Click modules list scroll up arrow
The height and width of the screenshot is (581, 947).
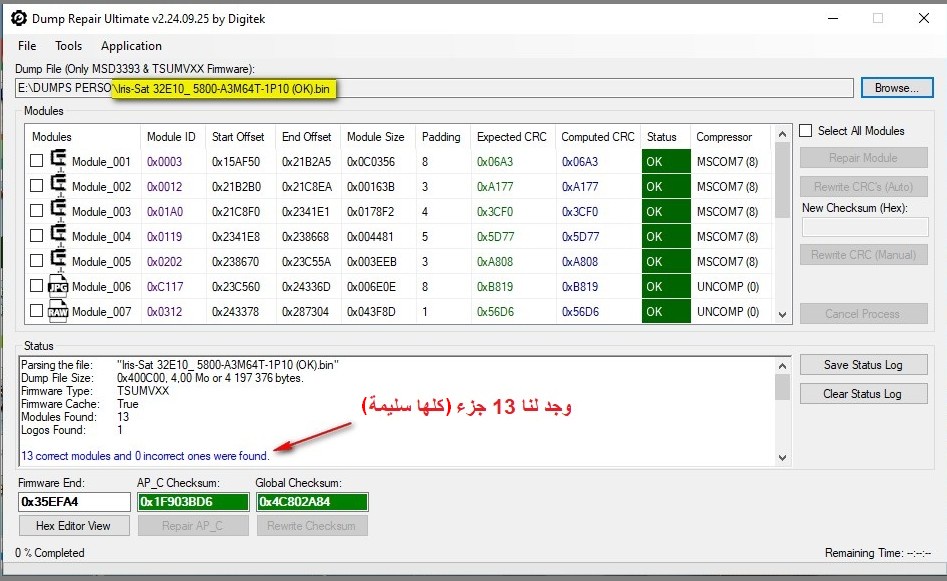click(x=783, y=134)
